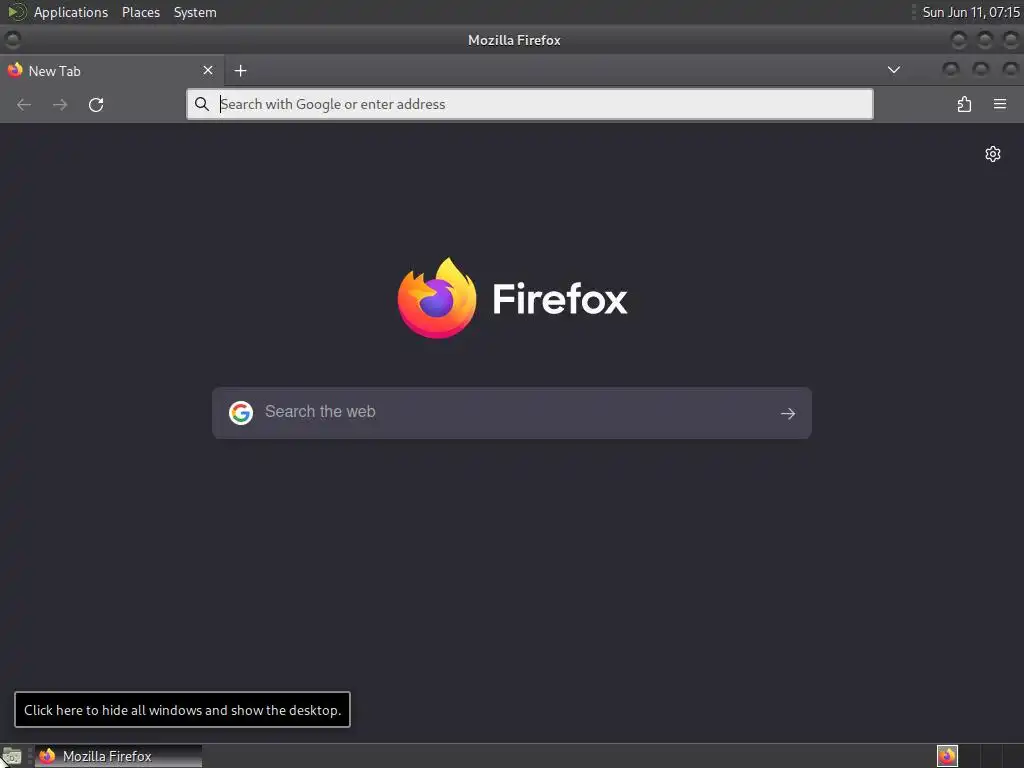Open the System menu
This screenshot has width=1024, height=768.
click(195, 12)
